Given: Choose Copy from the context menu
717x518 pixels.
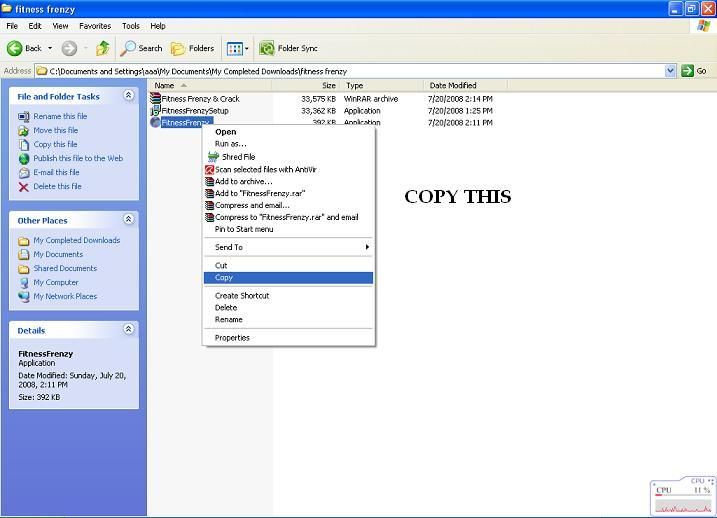Looking at the screenshot, I should tap(224, 278).
